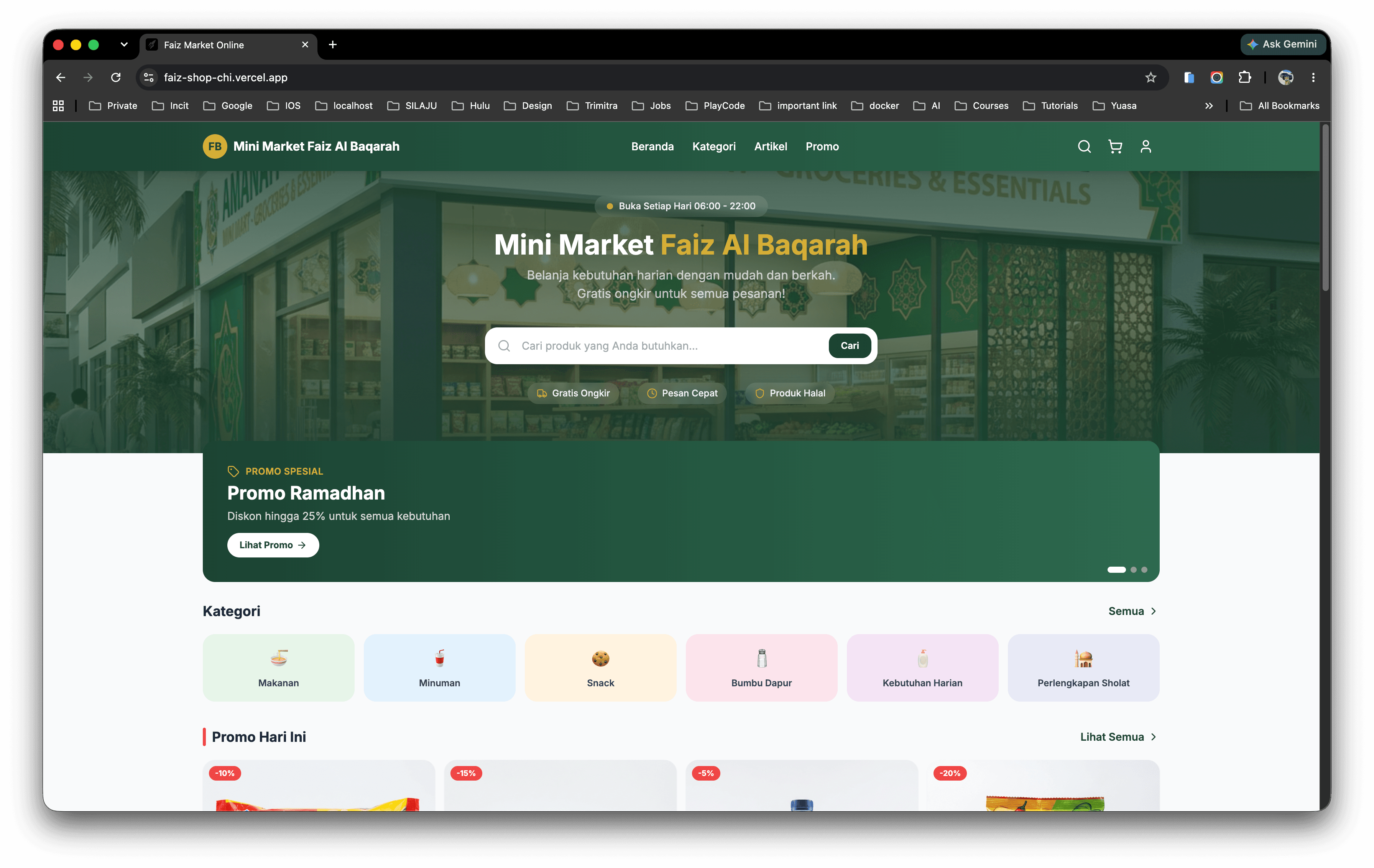The image size is (1374, 868).
Task: View site information icon in address bar
Action: (149, 77)
